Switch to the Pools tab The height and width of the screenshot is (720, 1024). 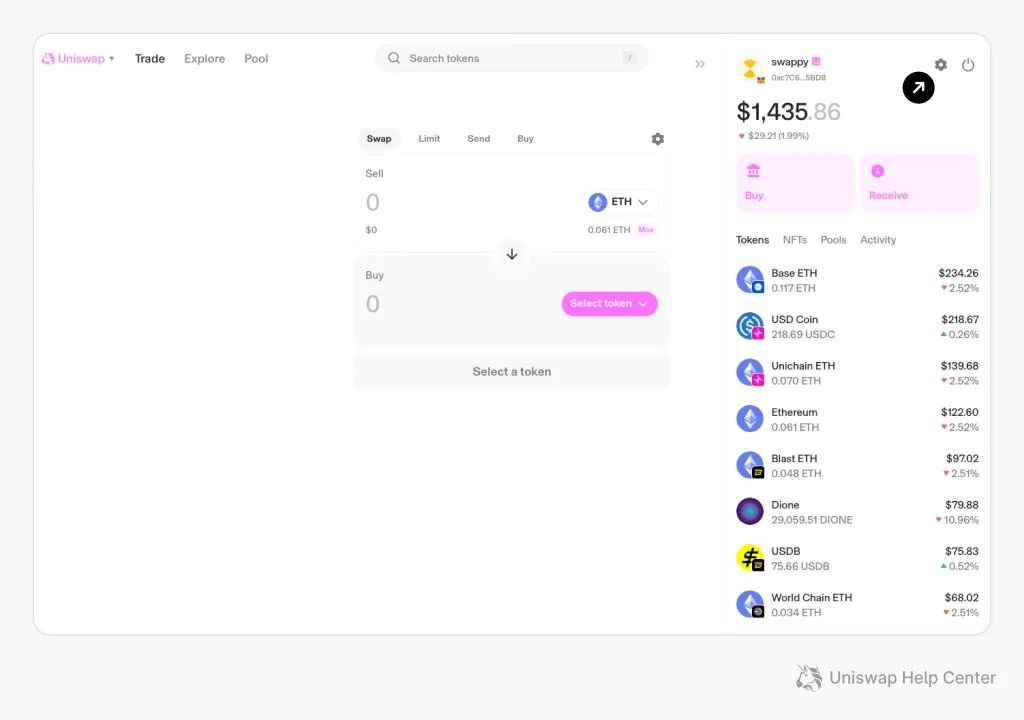click(x=833, y=240)
